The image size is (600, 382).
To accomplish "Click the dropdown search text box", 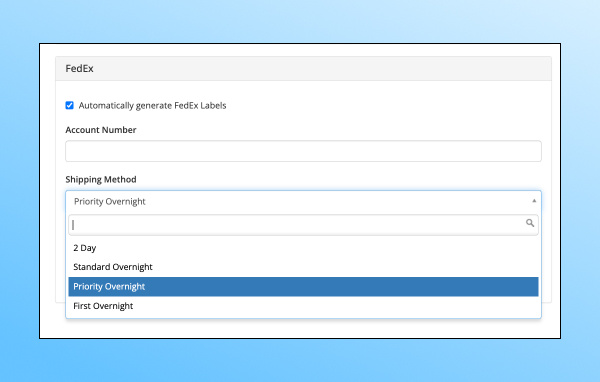I will [x=303, y=225].
